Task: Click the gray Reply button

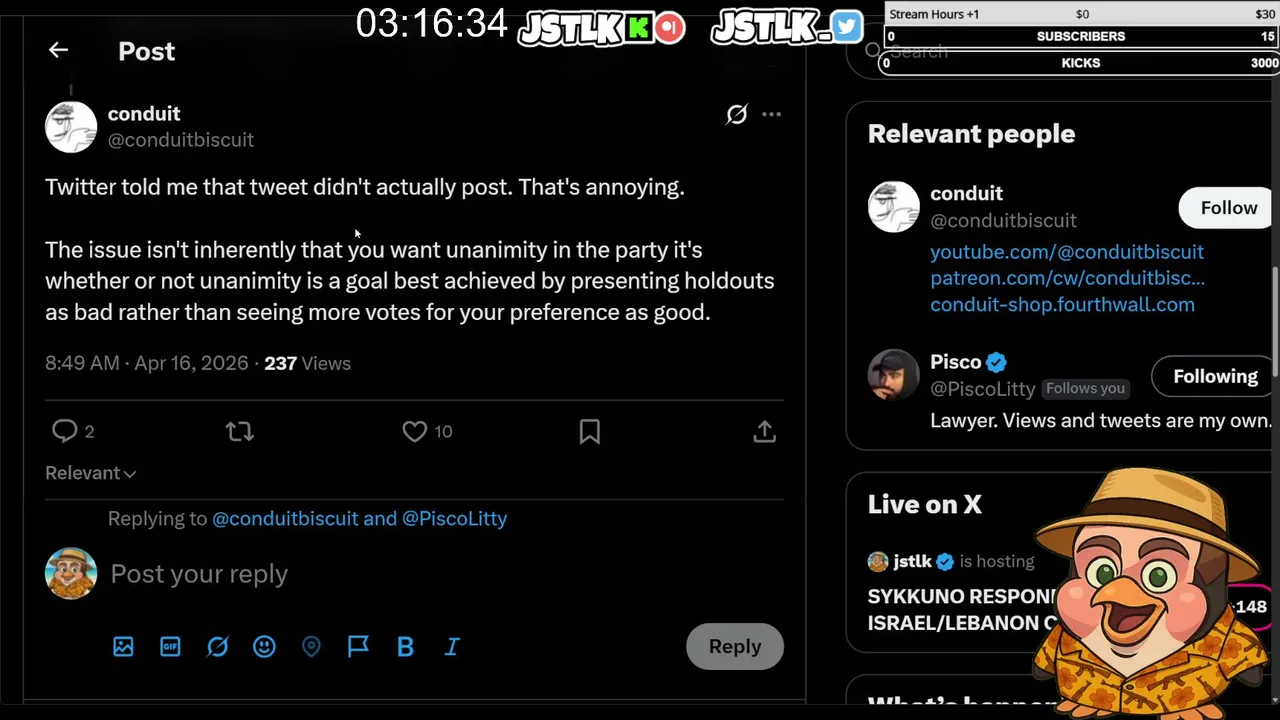Action: point(734,646)
